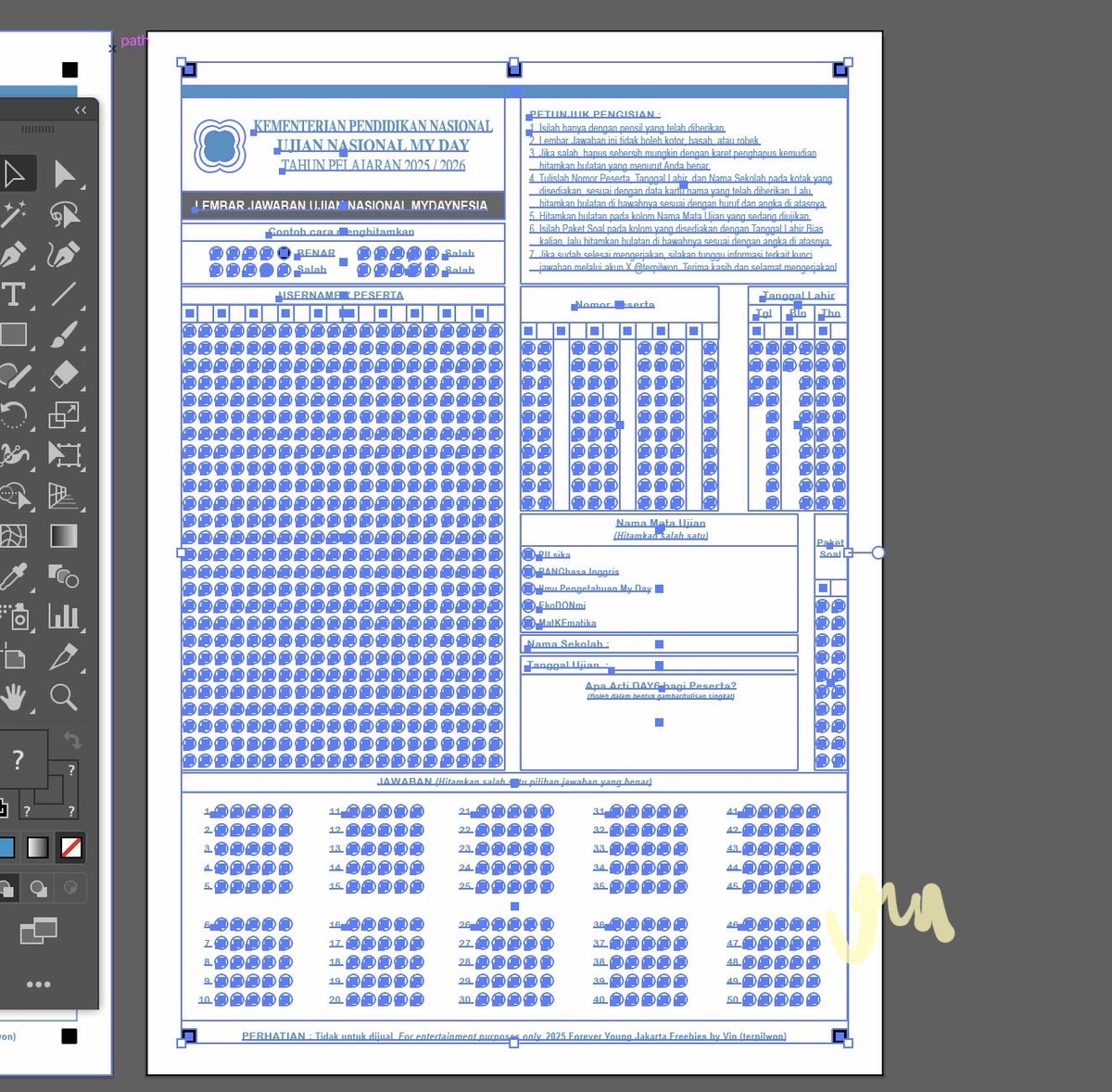Click 'TAHUN PELAJARAN 2025 / 2026' text
This screenshot has height=1092, width=1112.
pyautogui.click(x=373, y=165)
